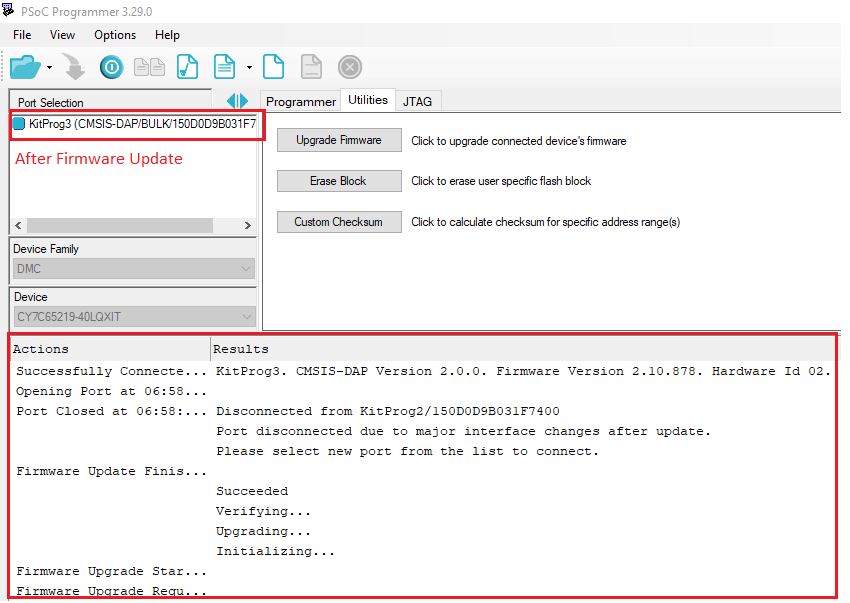Click the "Succeeded" result line

coord(252,492)
